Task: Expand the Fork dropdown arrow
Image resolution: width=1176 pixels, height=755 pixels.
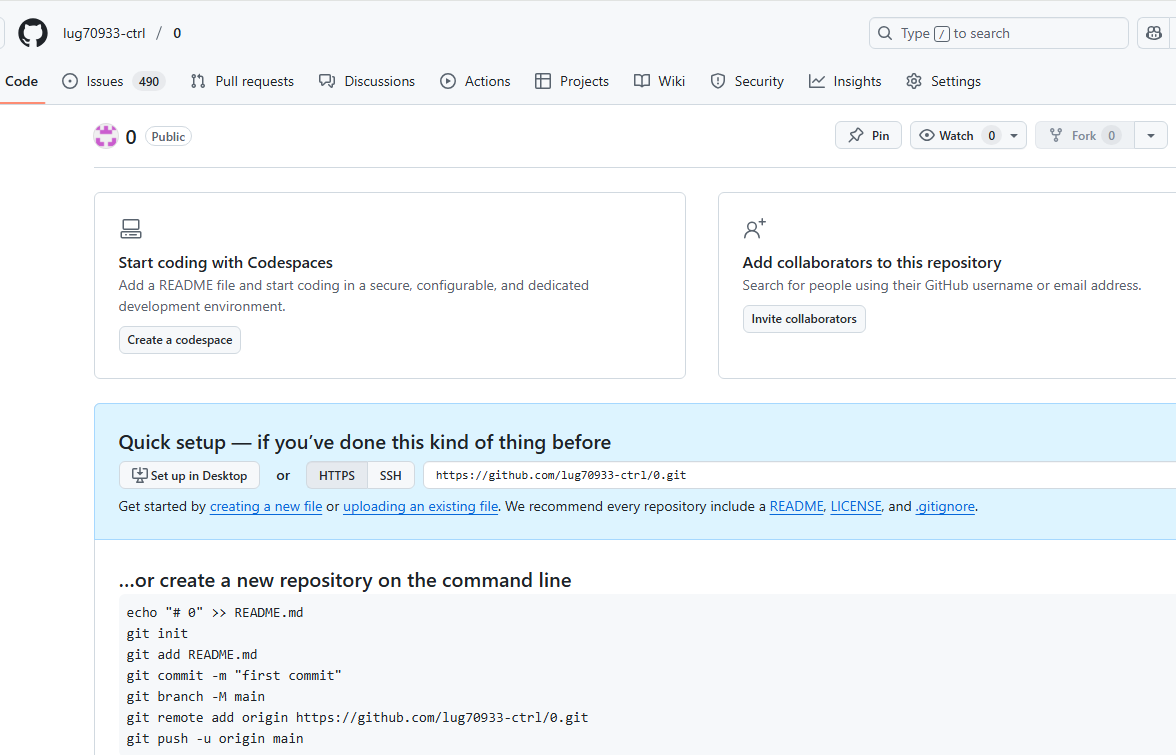Action: pyautogui.click(x=1150, y=136)
